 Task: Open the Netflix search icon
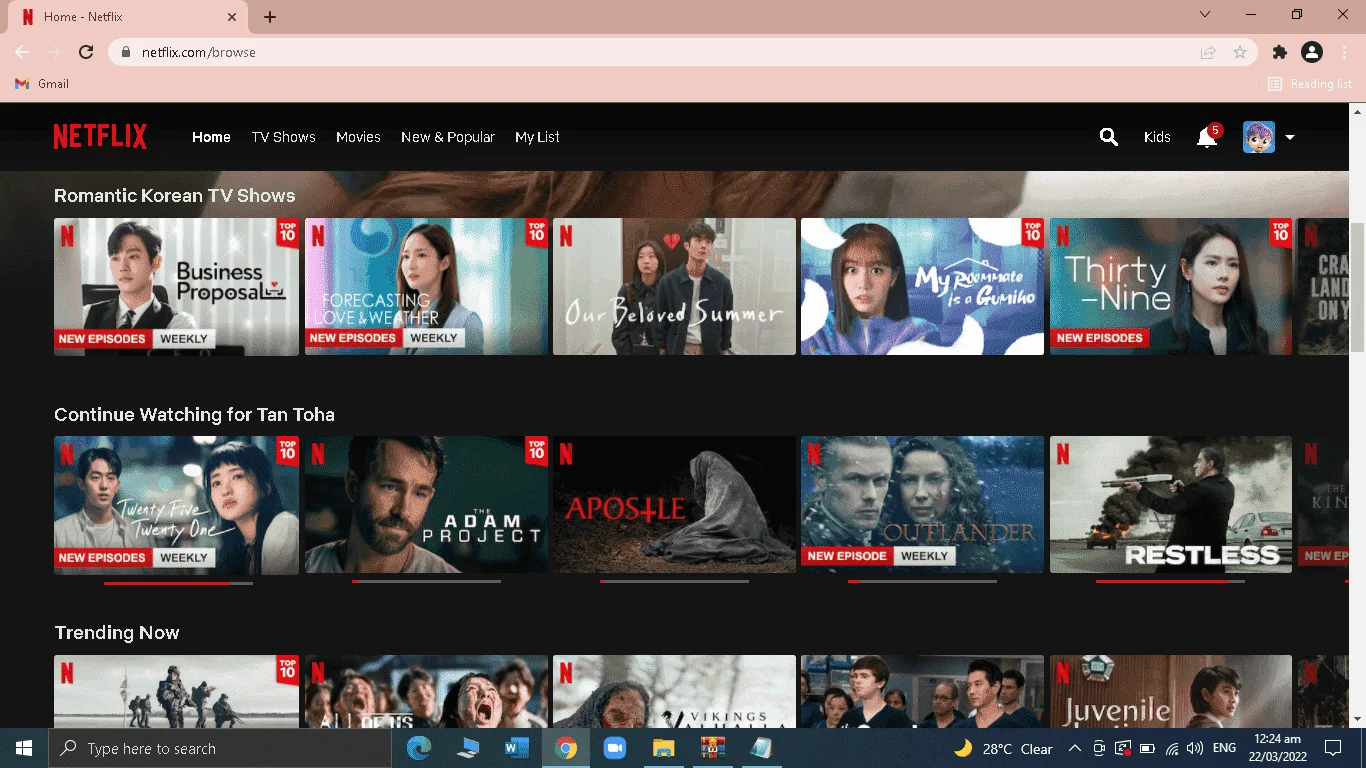[x=1108, y=137]
